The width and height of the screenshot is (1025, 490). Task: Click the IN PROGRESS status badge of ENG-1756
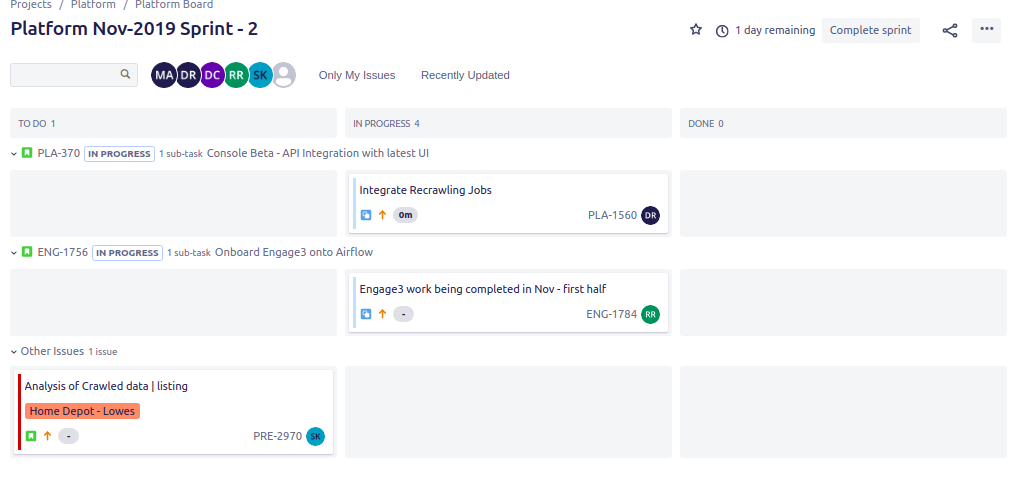[x=127, y=253]
